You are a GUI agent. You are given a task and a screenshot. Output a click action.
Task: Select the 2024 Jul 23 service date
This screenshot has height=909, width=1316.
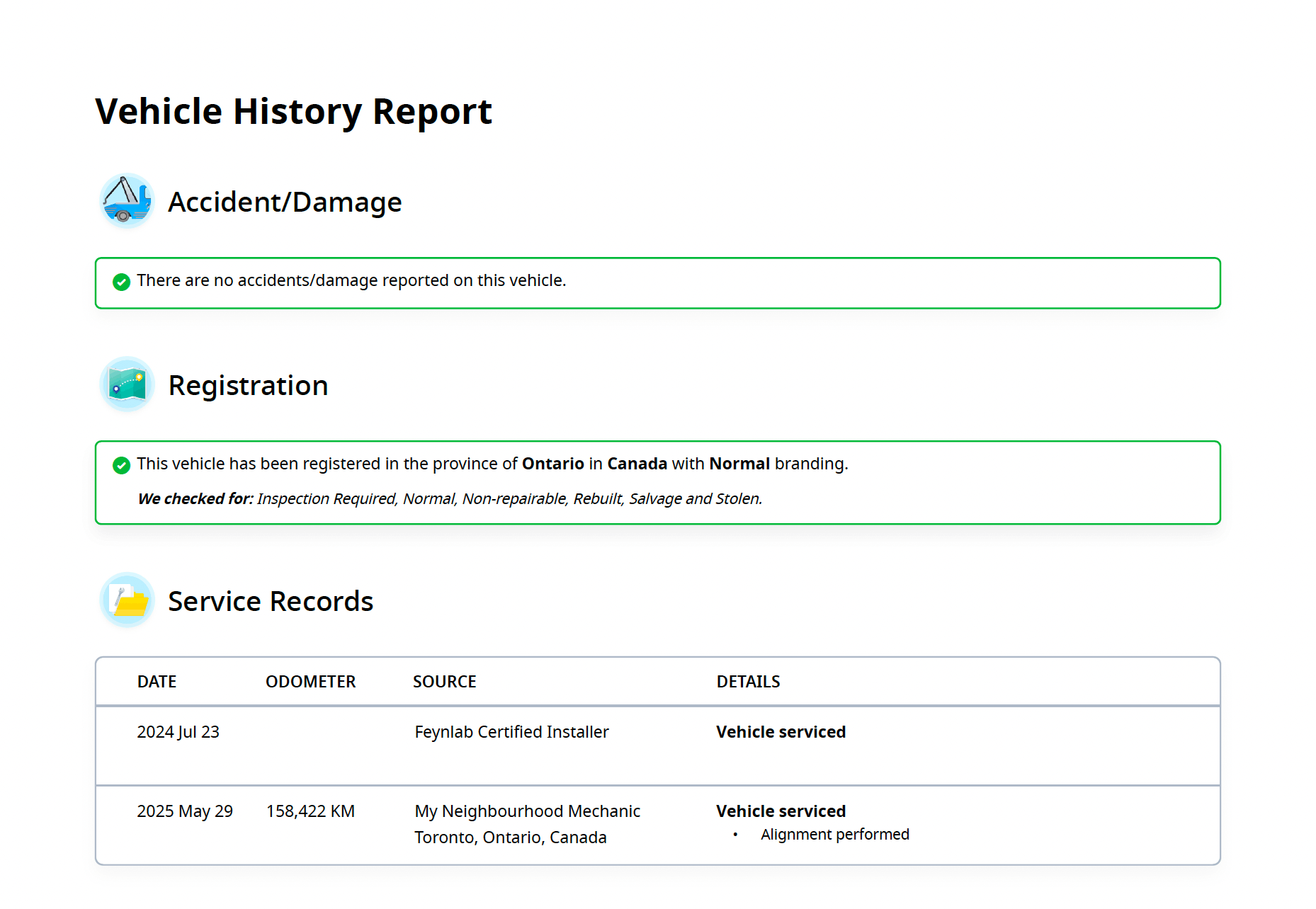click(x=178, y=732)
